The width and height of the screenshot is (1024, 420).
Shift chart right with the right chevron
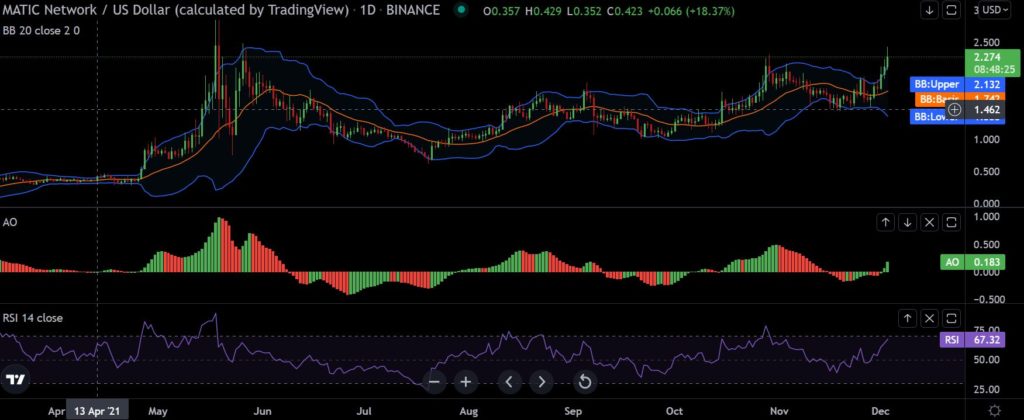[x=541, y=381]
